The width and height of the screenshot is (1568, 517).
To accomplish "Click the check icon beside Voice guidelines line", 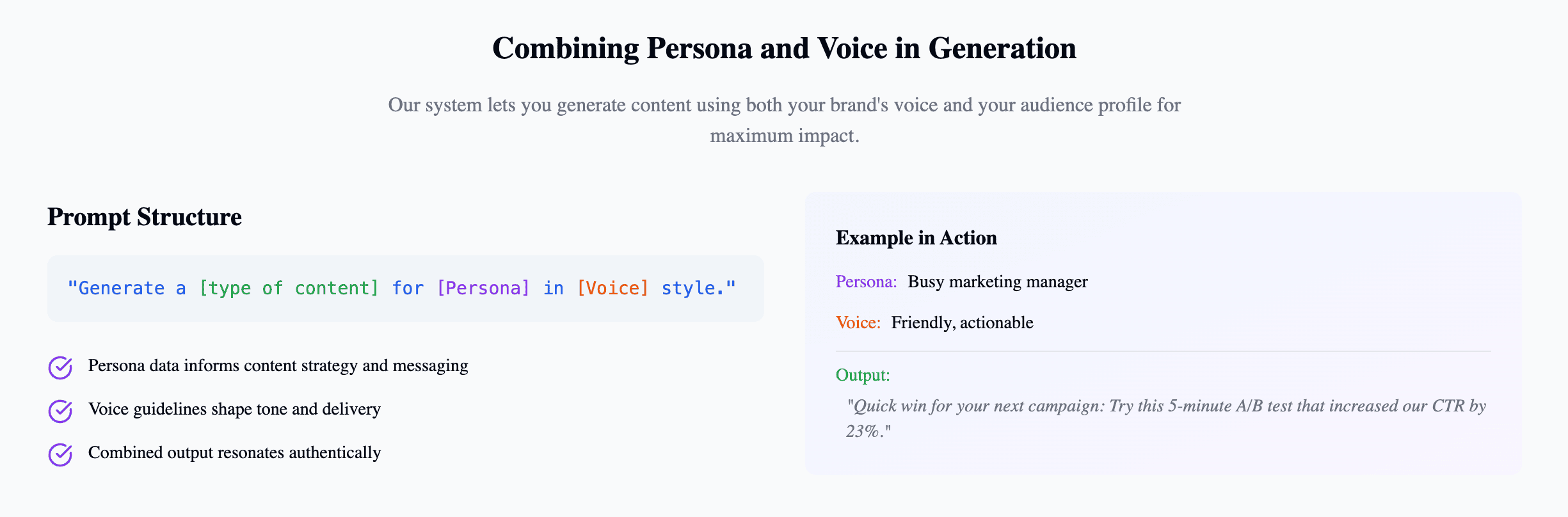I will pyautogui.click(x=60, y=411).
